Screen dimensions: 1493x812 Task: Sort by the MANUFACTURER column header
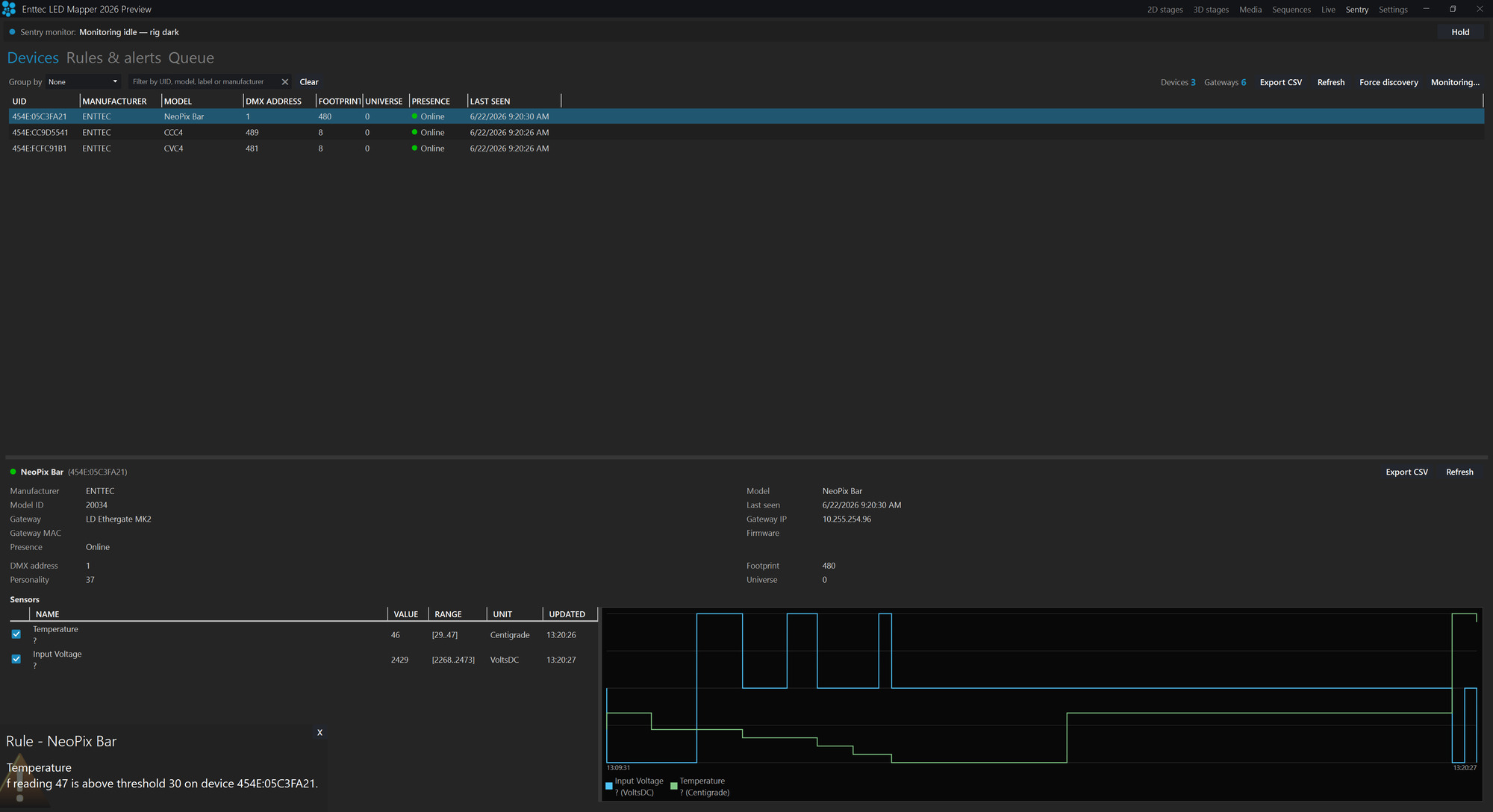(120, 101)
